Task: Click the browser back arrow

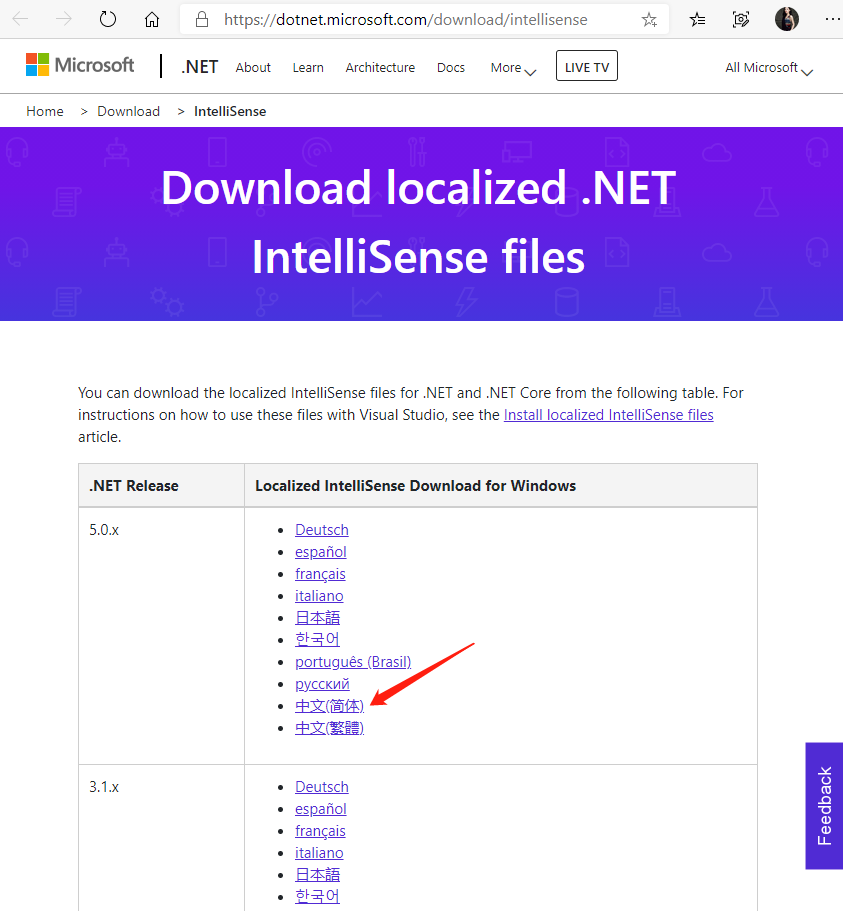Action: coord(20,19)
